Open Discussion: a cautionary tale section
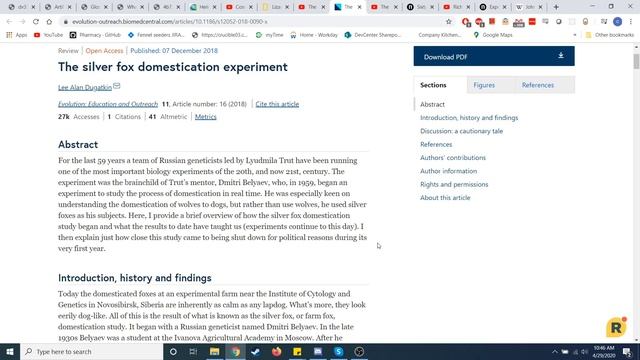This screenshot has height=360, width=640. click(461, 131)
